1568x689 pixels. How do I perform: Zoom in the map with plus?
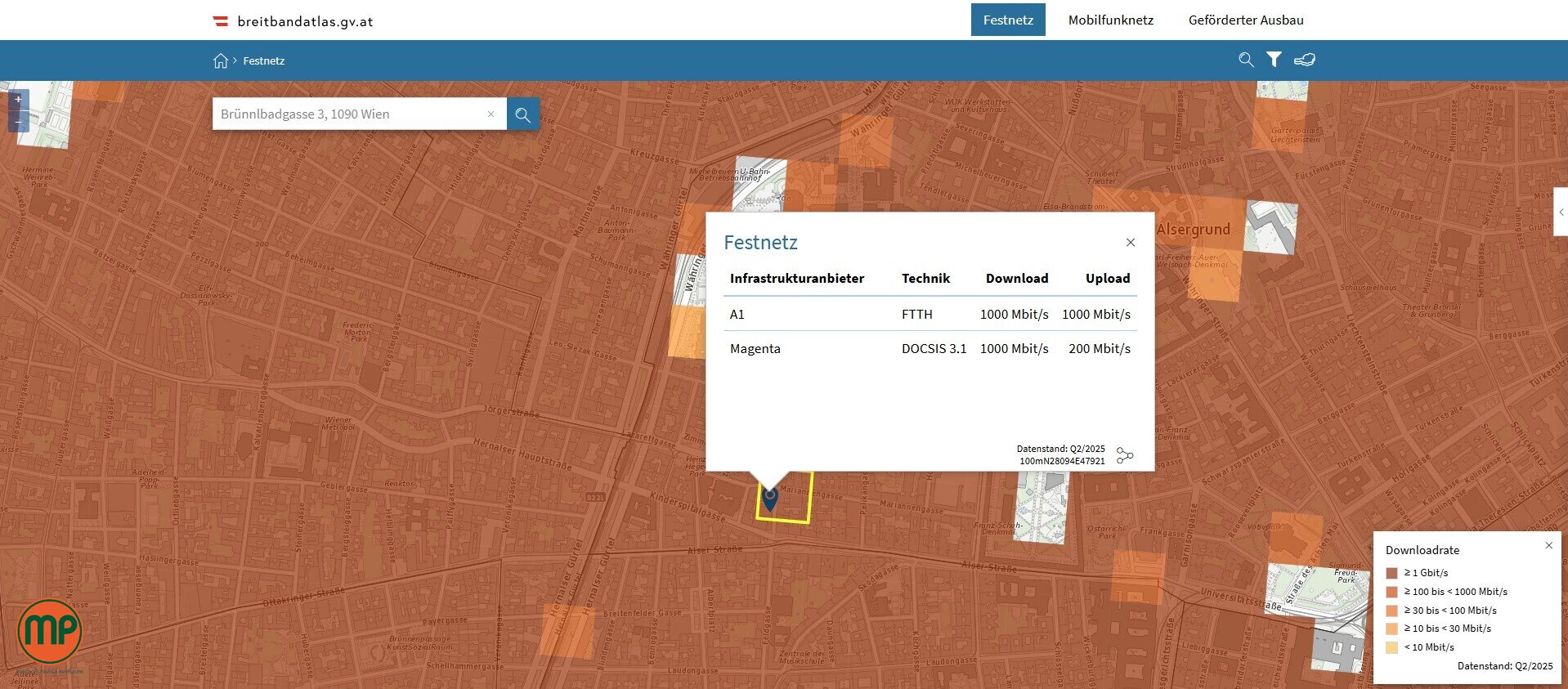click(x=18, y=100)
